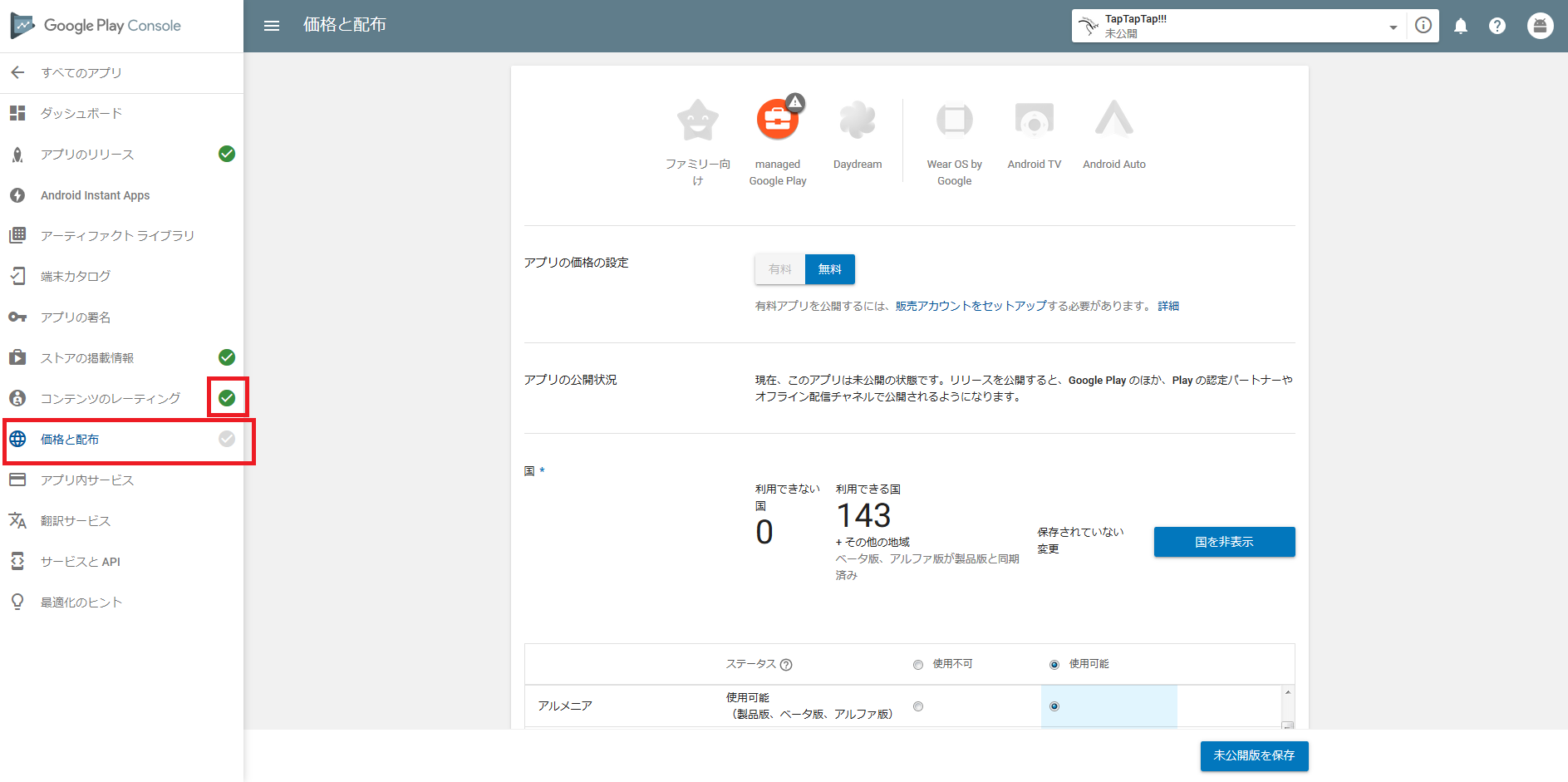Open the help question mark icon
Image resolution: width=1568 pixels, height=782 pixels.
pos(1497,26)
